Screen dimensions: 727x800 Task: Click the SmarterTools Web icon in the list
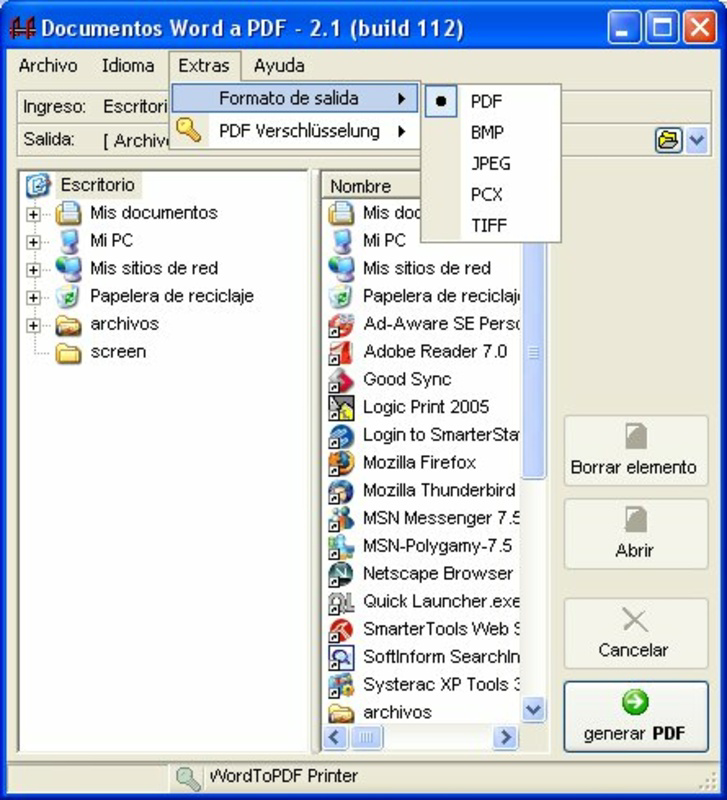341,630
